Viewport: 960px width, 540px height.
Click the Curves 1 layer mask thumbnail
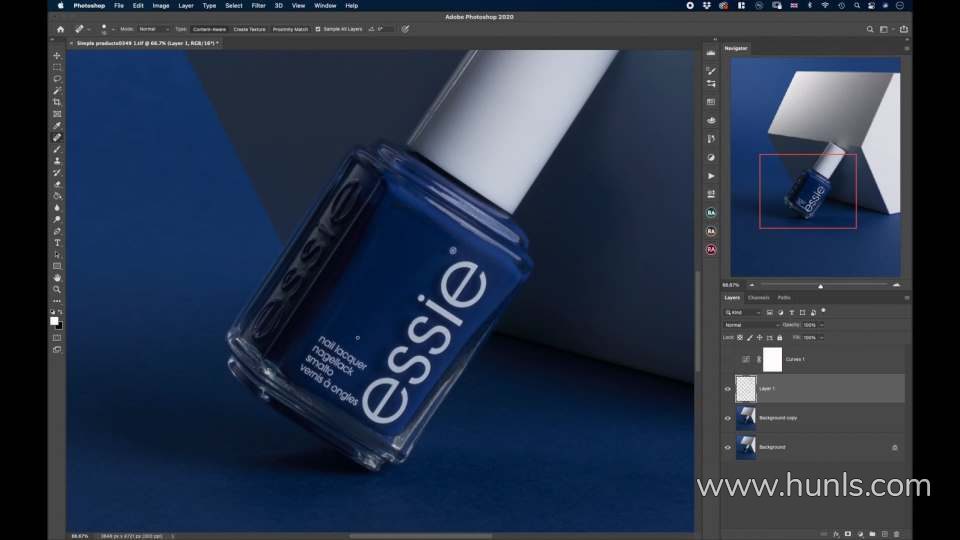[x=772, y=359]
